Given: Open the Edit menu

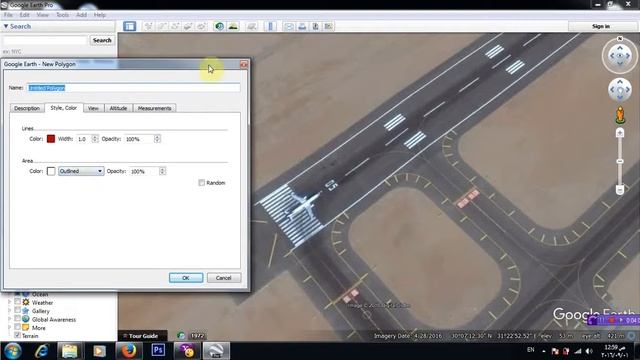Looking at the screenshot, I should [24, 15].
